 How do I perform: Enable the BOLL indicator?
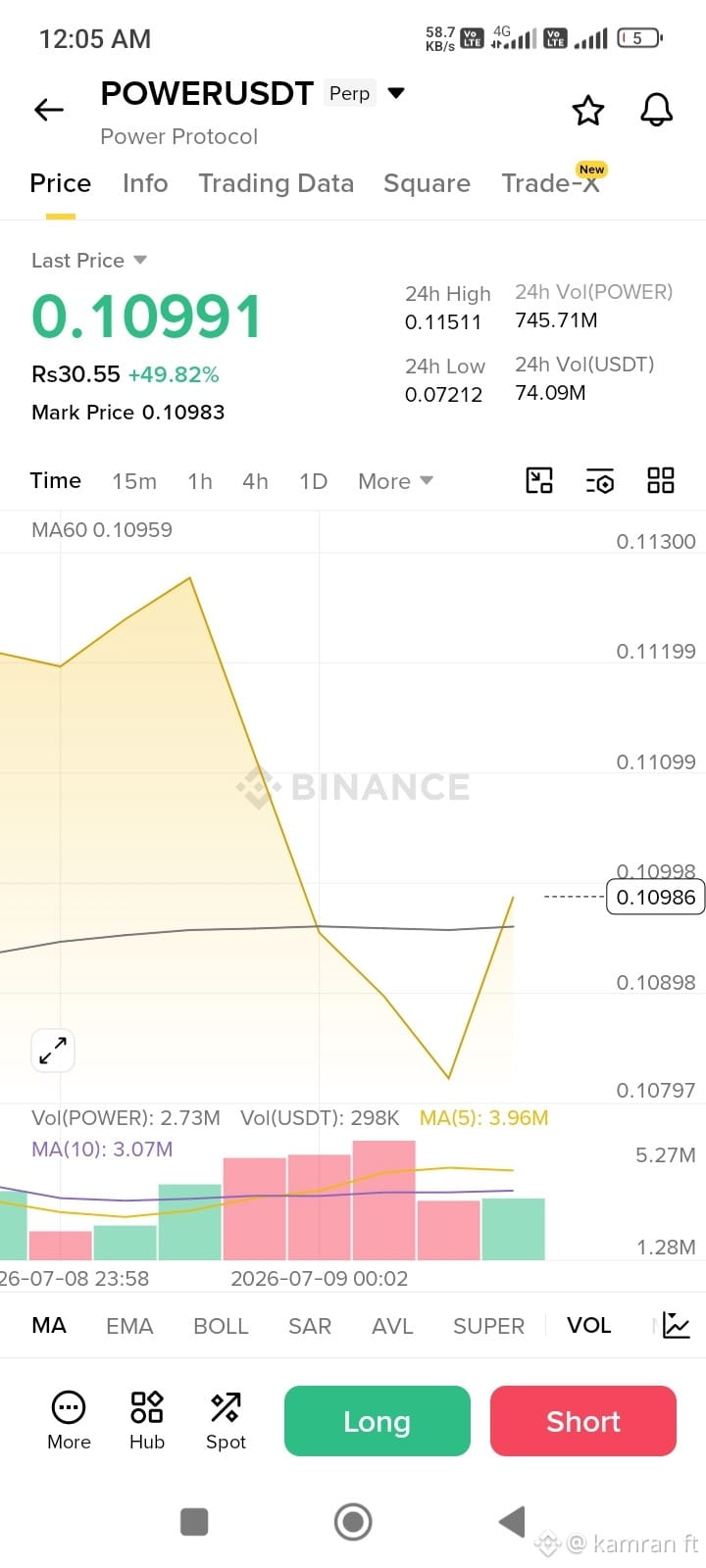[x=221, y=1326]
